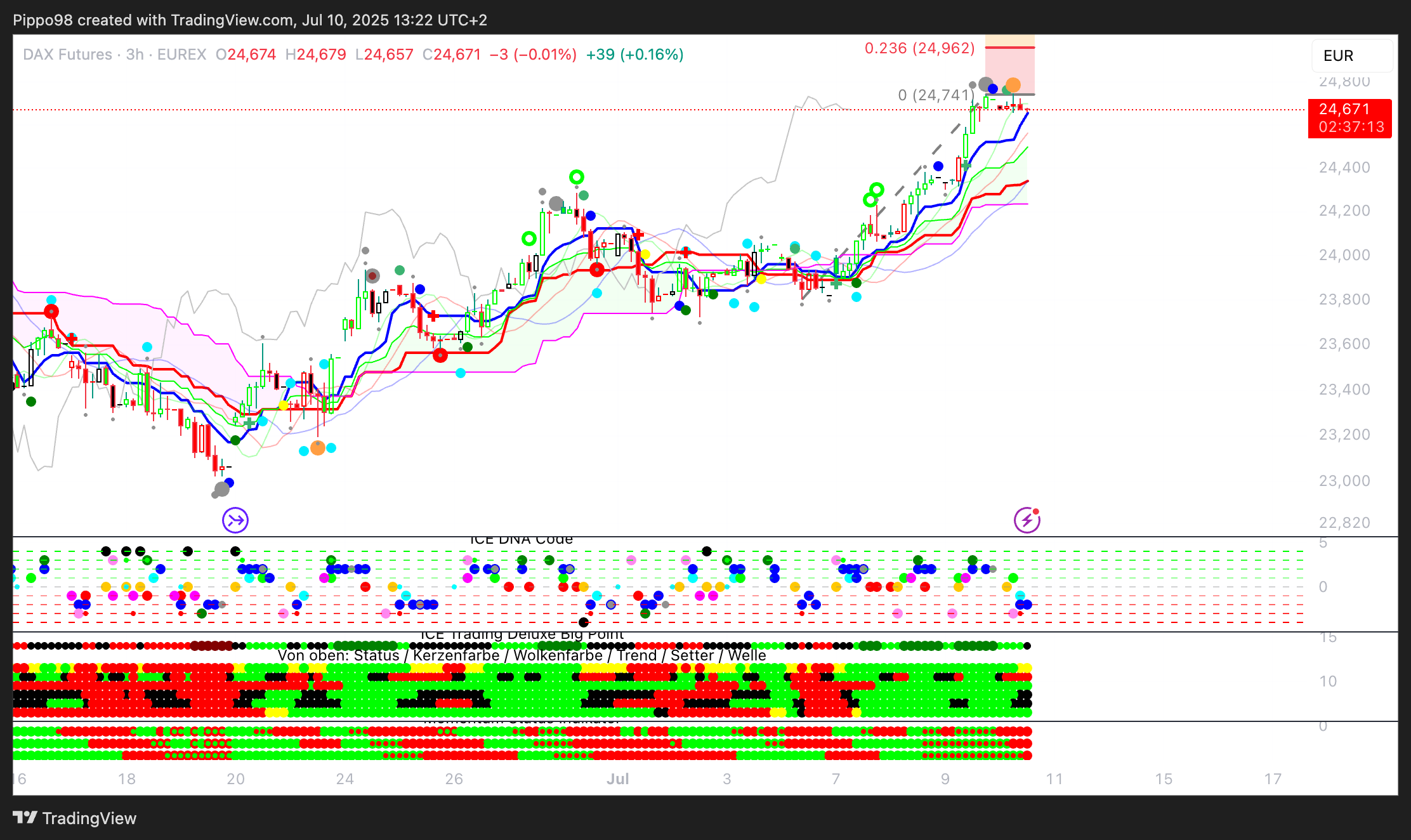Image resolution: width=1411 pixels, height=840 pixels.
Task: Click the grey circle at the June 20 low
Action: coord(221,489)
